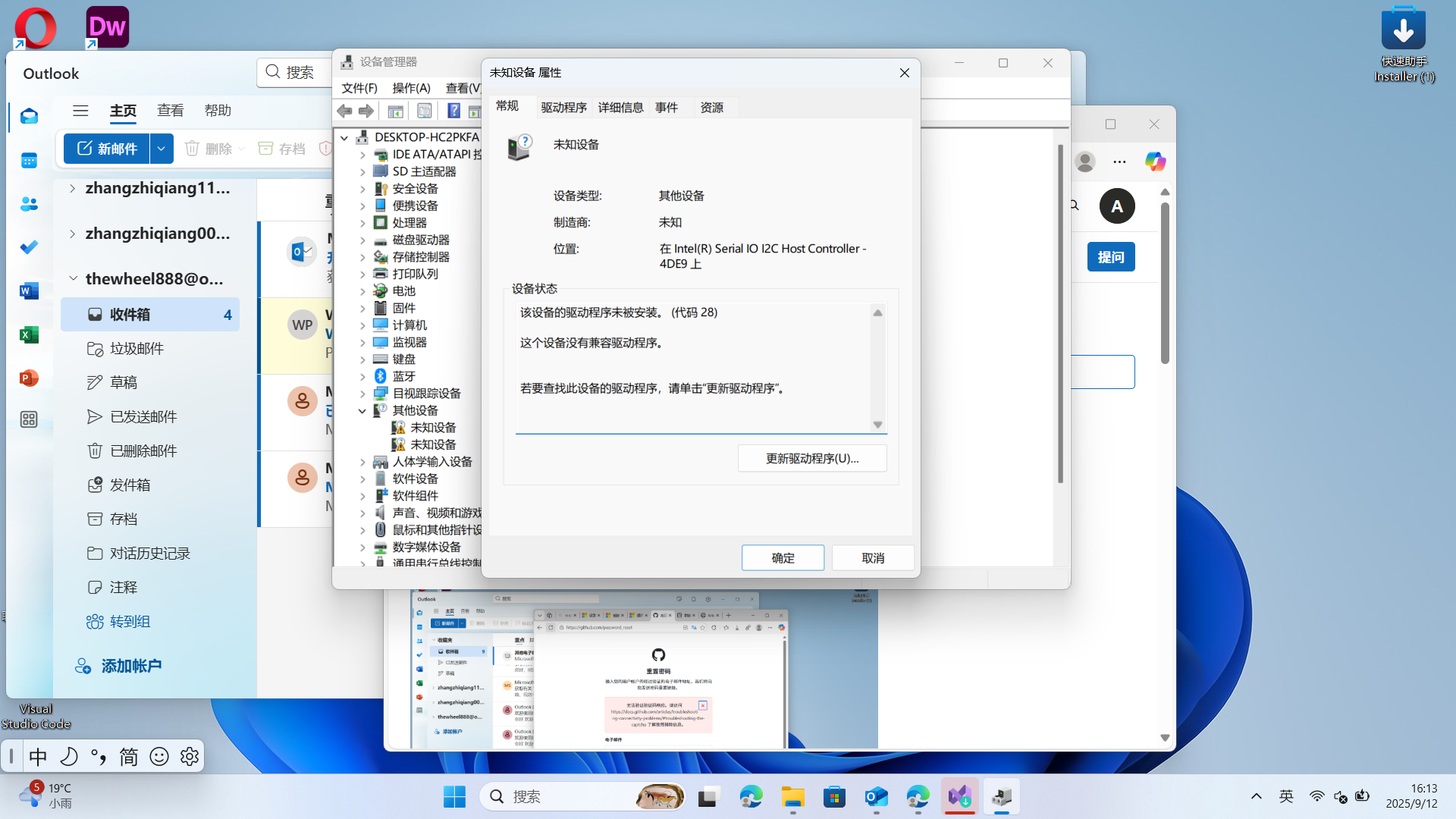Click the Outlook 搜索 search field
This screenshot has width=1456, height=819.
click(x=300, y=72)
